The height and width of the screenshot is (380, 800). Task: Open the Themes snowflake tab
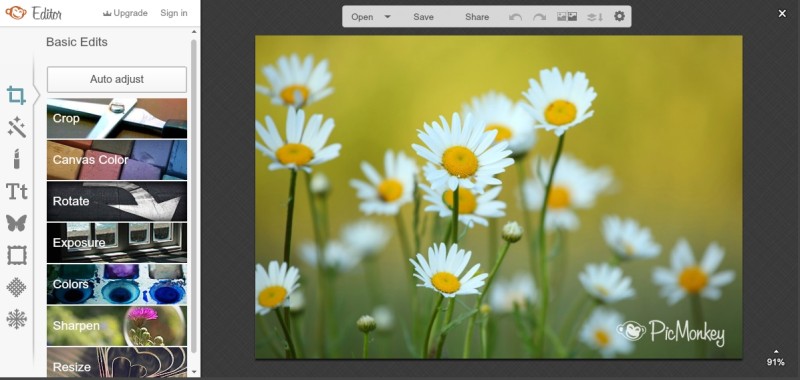16,319
